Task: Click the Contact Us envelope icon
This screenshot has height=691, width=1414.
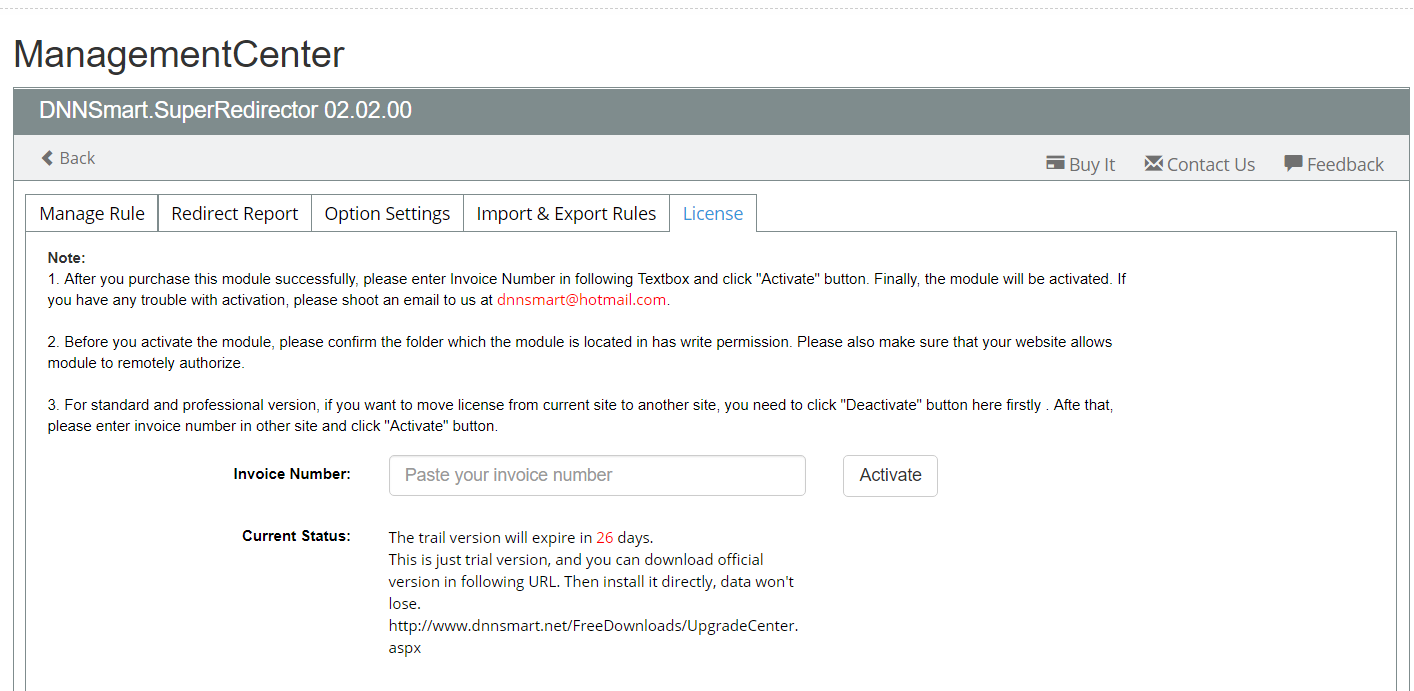Action: pos(1153,163)
